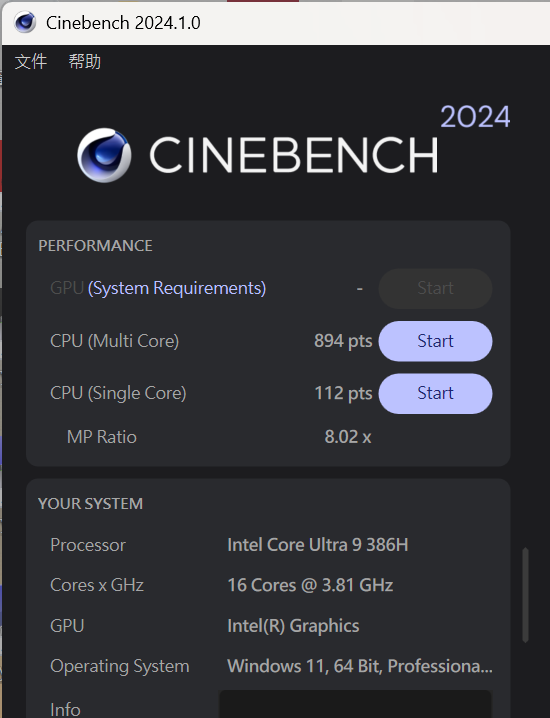This screenshot has height=718, width=550.
Task: Click the system panel vertical scrollbar
Action: pos(525,595)
